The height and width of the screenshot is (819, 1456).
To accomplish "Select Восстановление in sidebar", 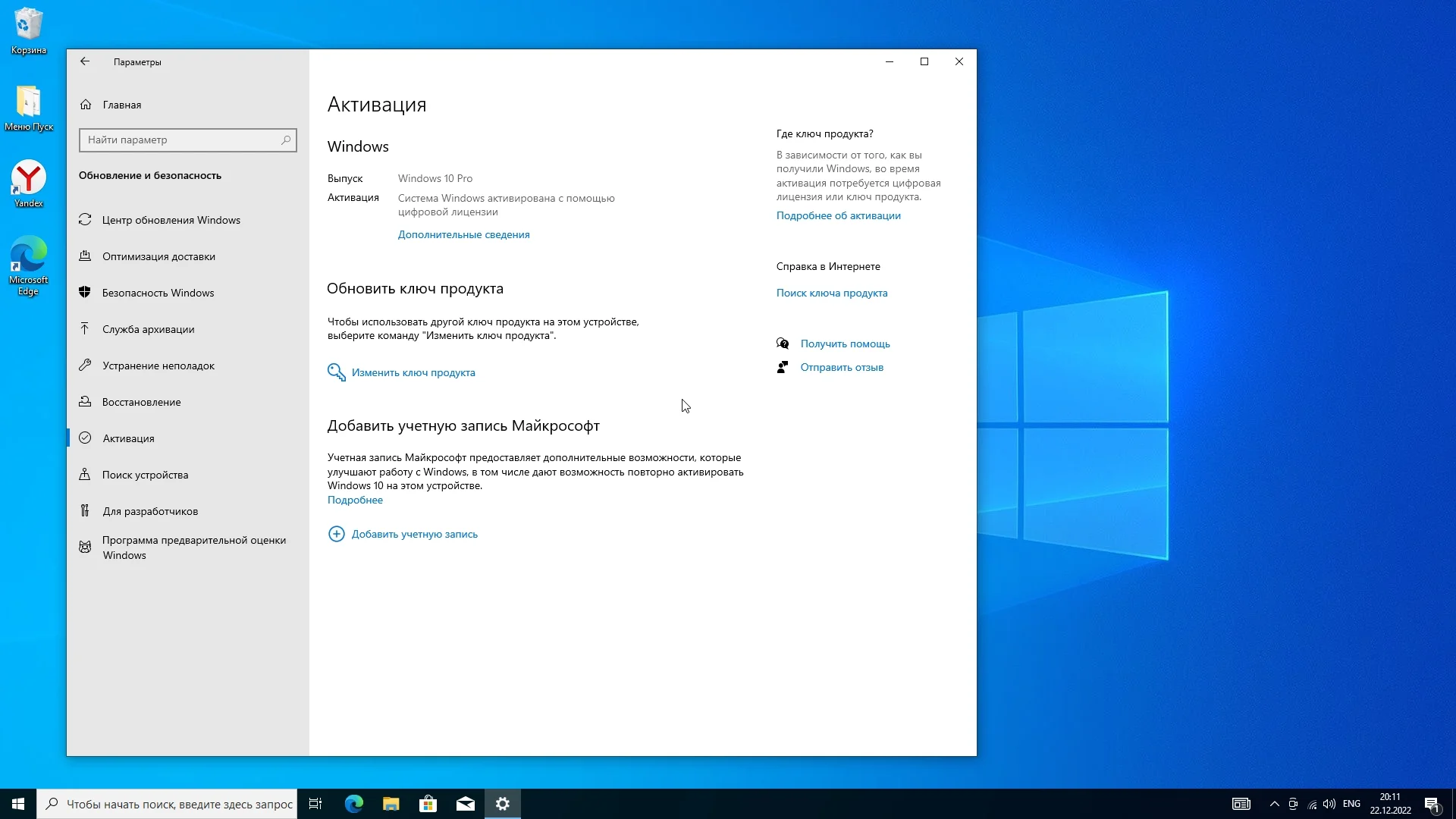I will (x=141, y=402).
